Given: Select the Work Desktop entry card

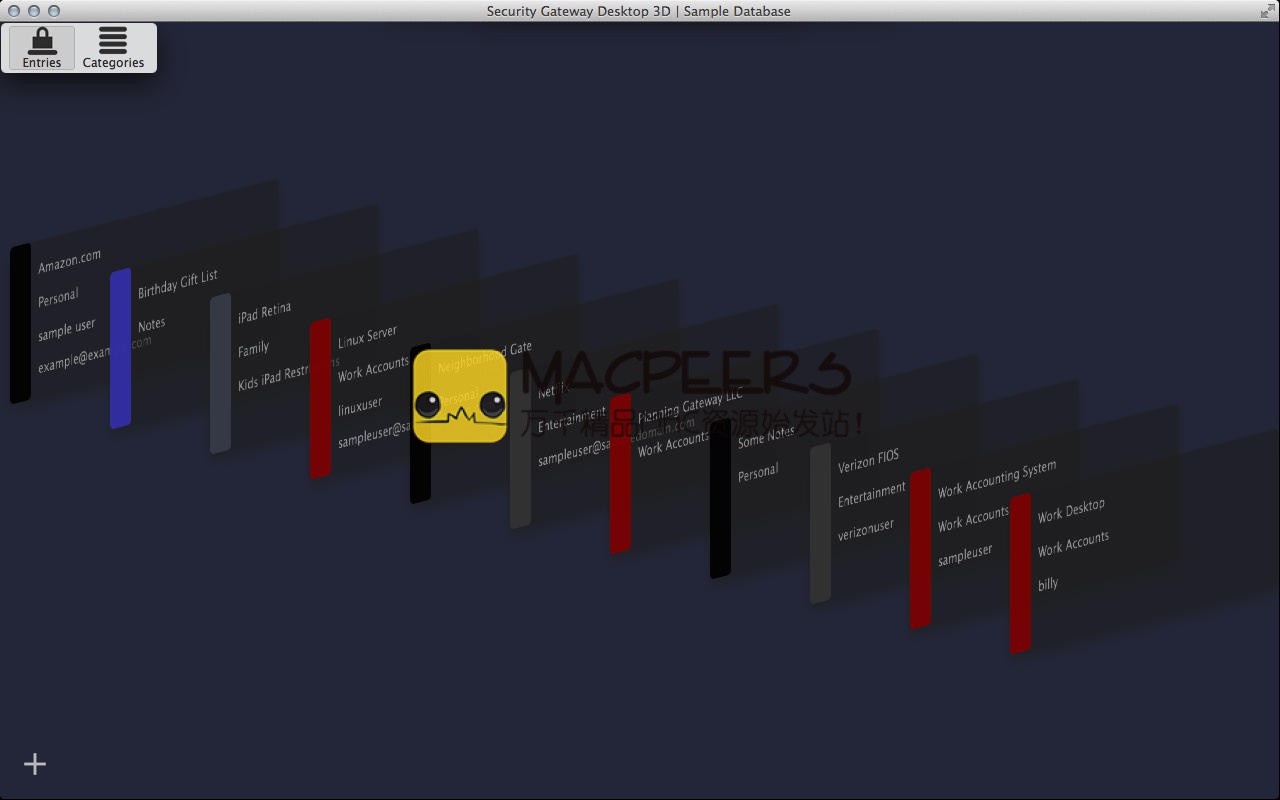Looking at the screenshot, I should 1070,511.
